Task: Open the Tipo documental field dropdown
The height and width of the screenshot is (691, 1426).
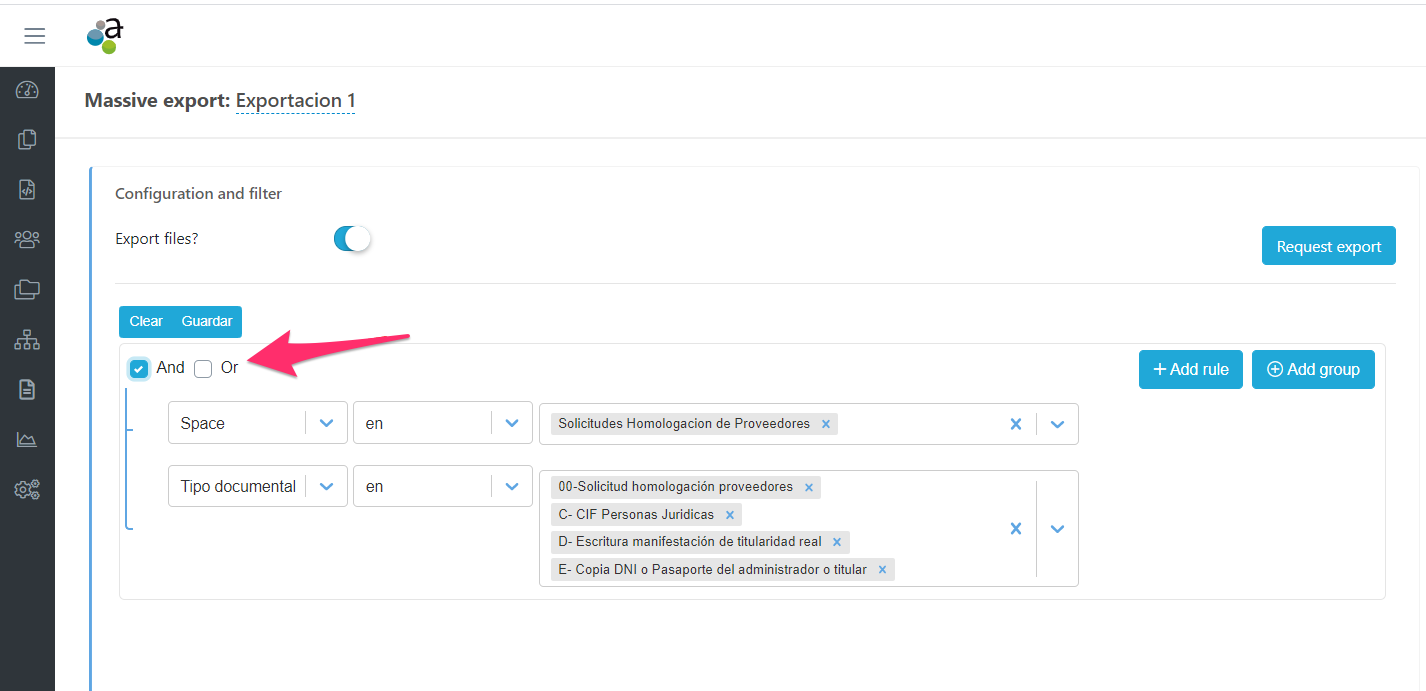Action: point(326,486)
